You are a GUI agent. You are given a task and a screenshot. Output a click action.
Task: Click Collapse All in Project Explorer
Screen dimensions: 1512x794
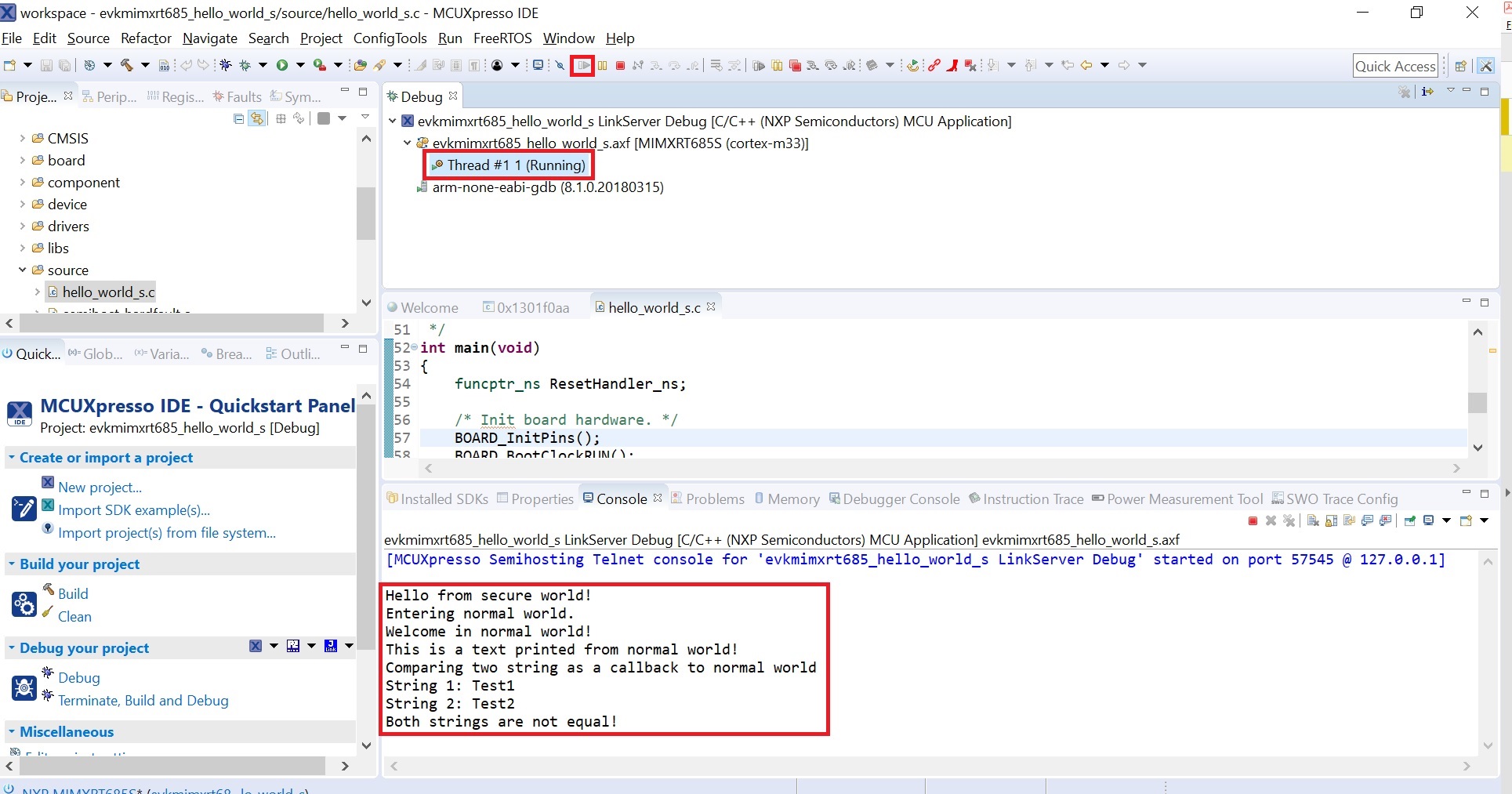point(238,119)
